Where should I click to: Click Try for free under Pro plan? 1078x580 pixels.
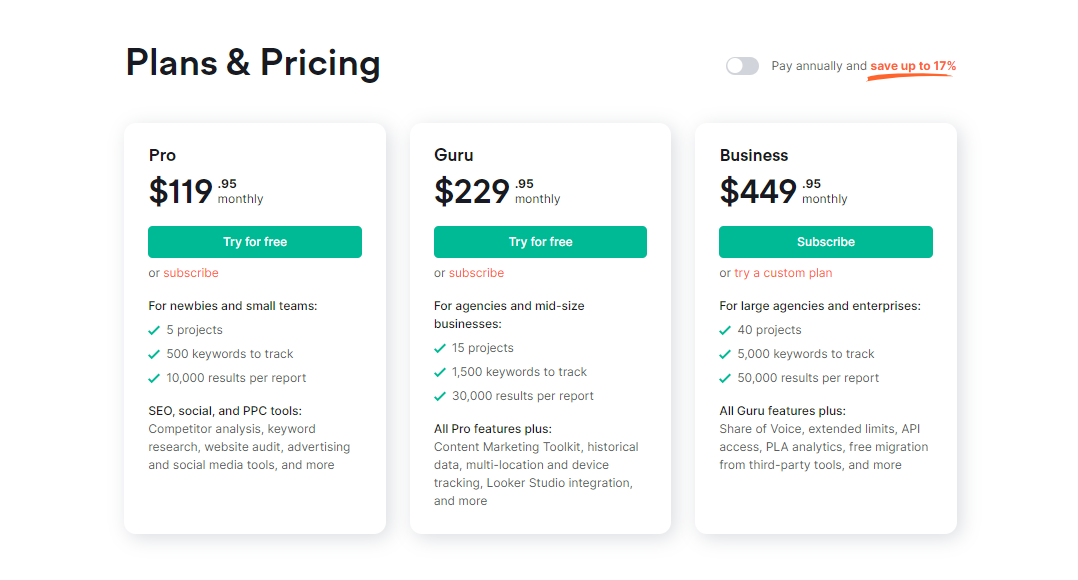[x=255, y=242]
